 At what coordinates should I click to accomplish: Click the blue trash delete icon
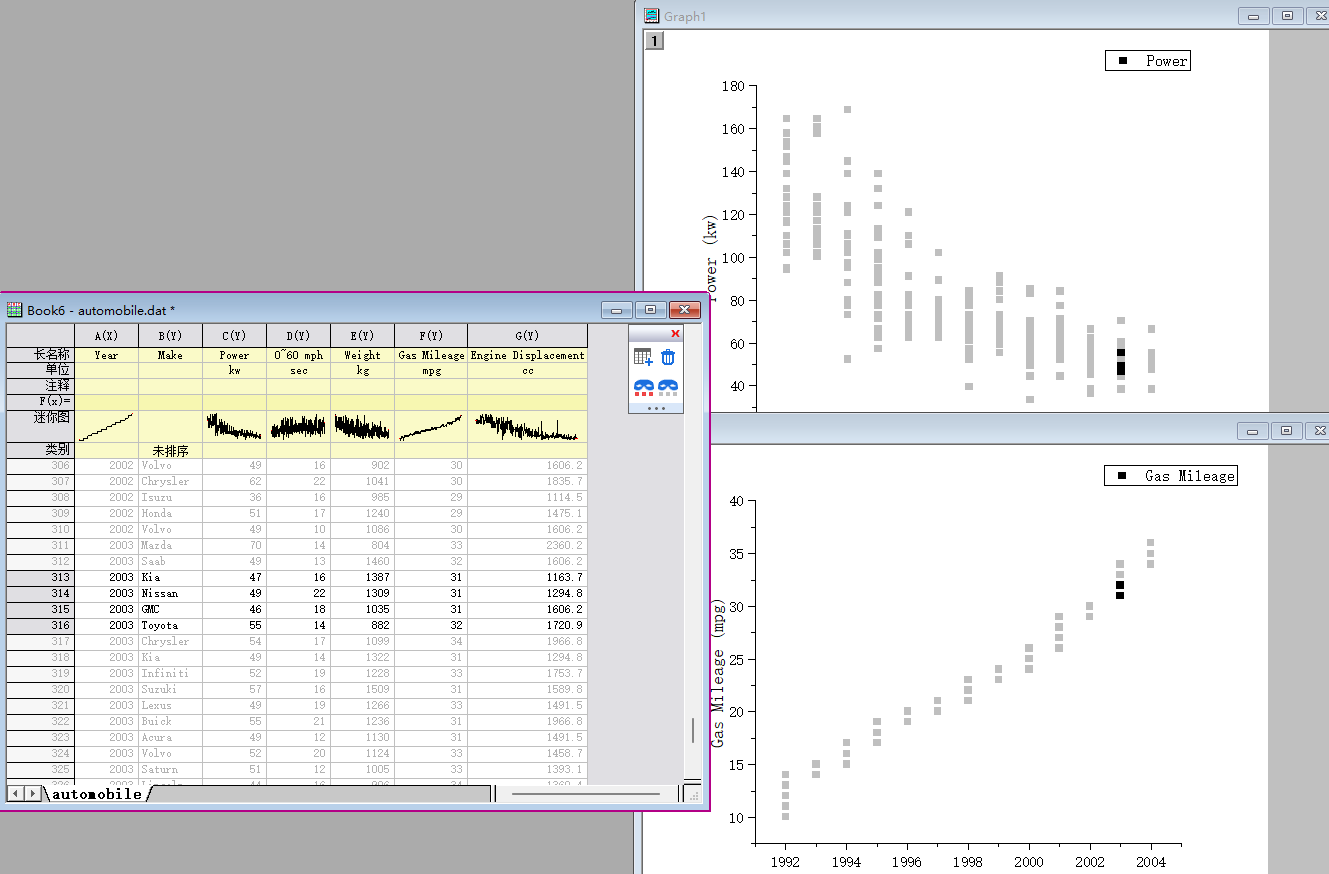pos(668,357)
